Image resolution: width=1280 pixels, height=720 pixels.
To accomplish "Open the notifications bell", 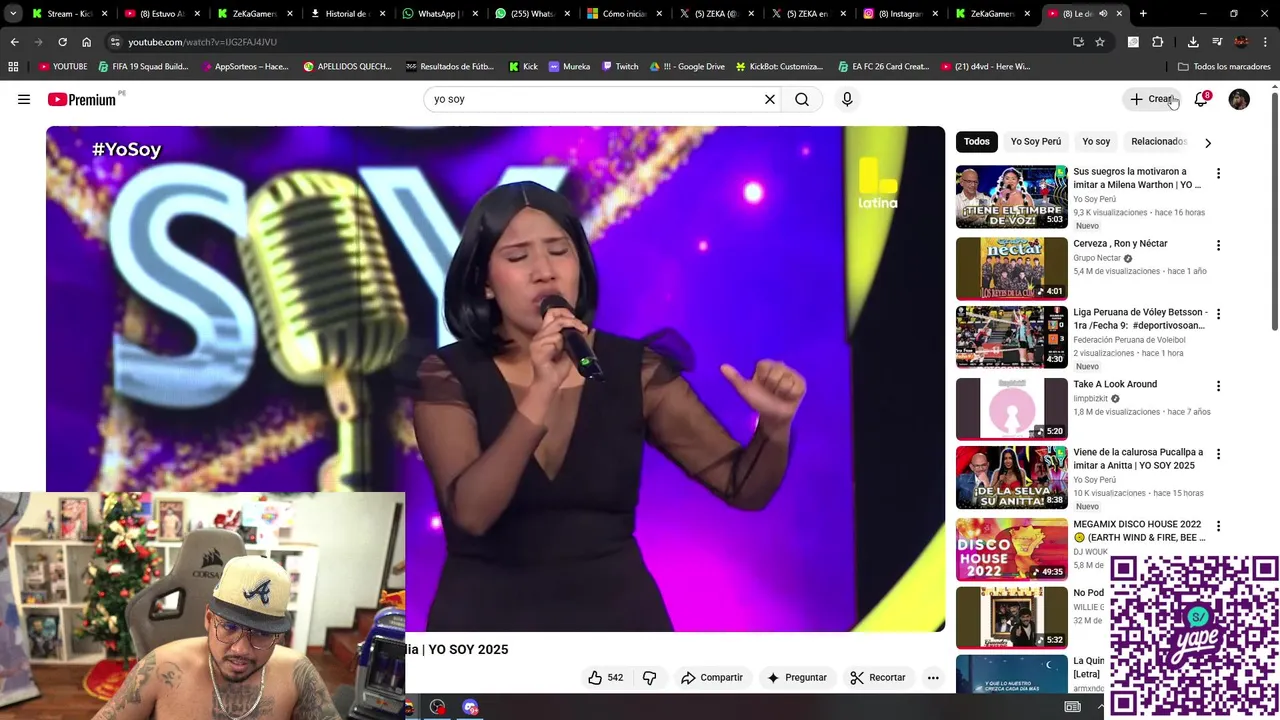I will [1201, 99].
